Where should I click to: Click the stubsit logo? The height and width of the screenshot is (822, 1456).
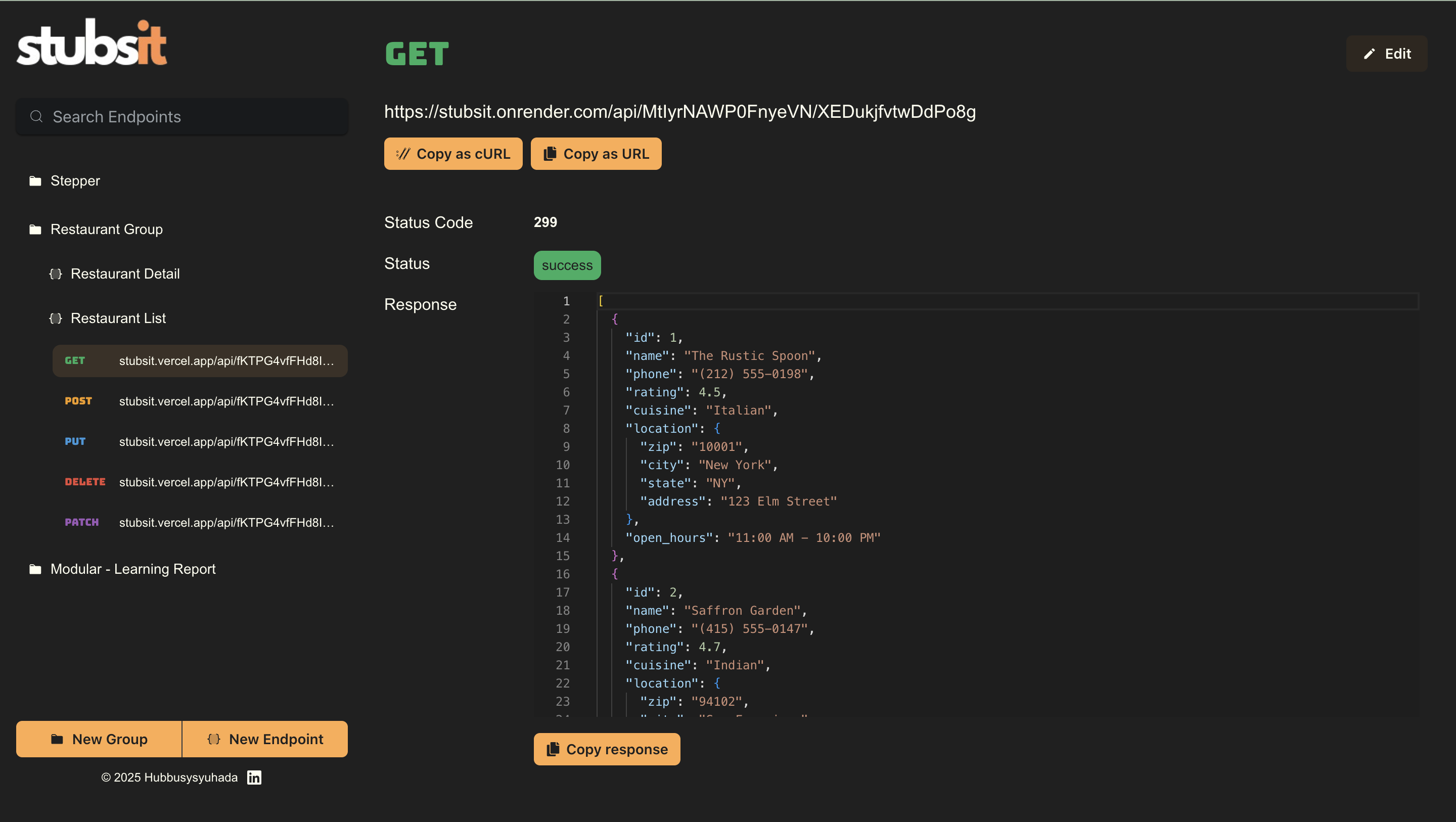tap(92, 43)
